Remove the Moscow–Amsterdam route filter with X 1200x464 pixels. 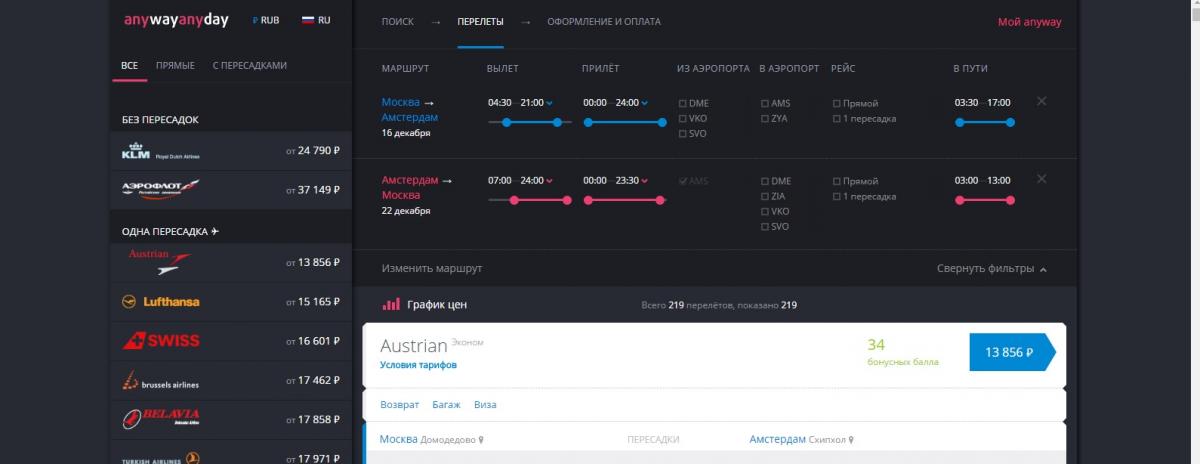click(x=1042, y=101)
